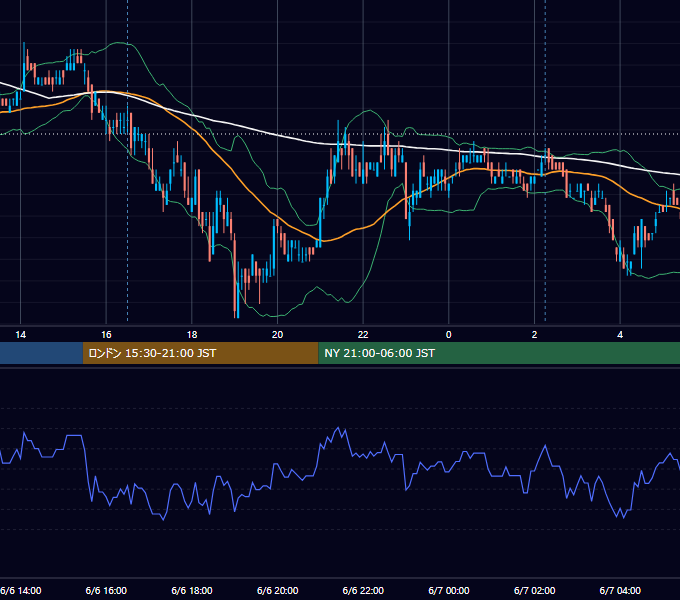Click the 6/7 02:00 date label

pyautogui.click(x=534, y=590)
